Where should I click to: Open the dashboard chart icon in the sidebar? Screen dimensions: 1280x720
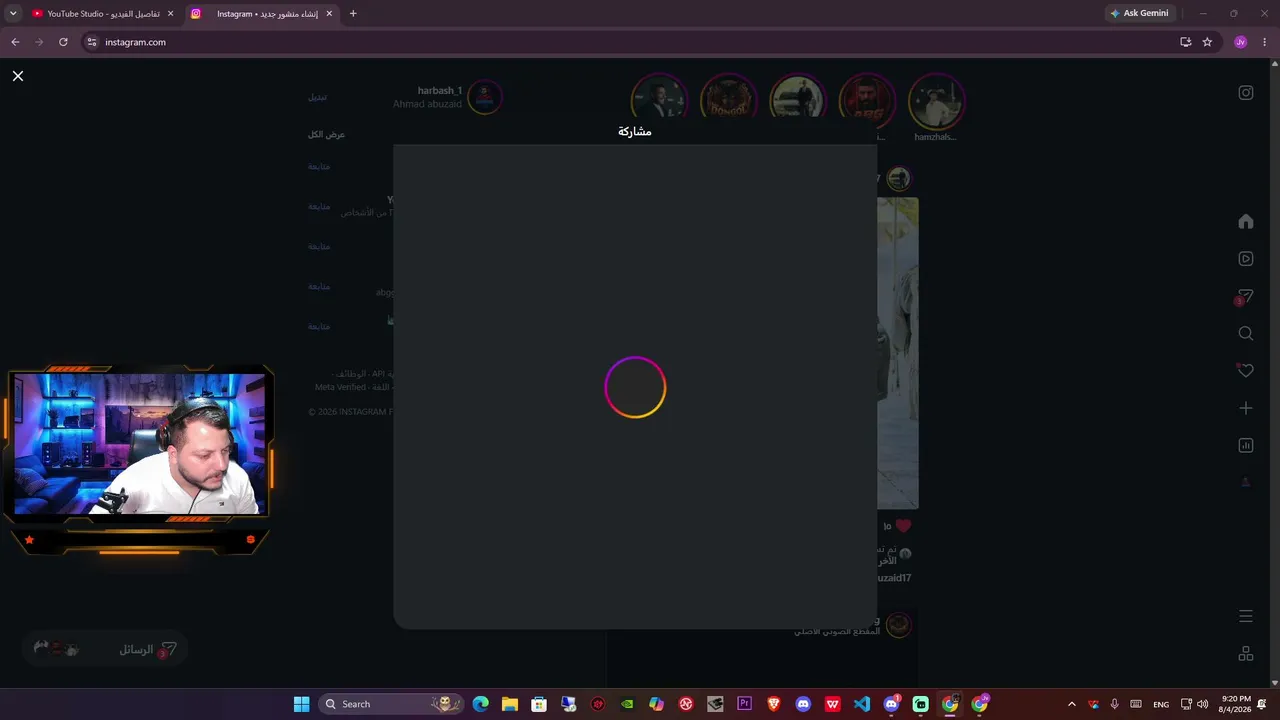1245,445
